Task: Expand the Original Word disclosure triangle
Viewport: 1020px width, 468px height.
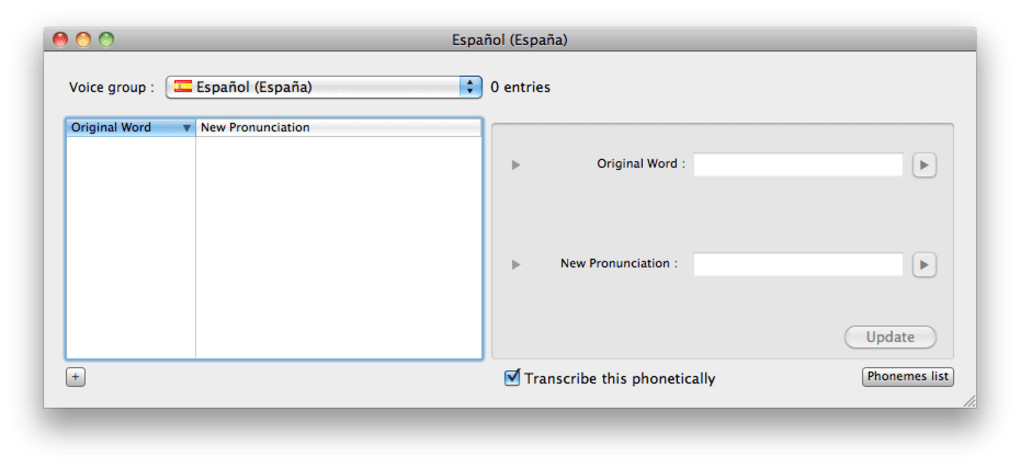Action: (516, 165)
